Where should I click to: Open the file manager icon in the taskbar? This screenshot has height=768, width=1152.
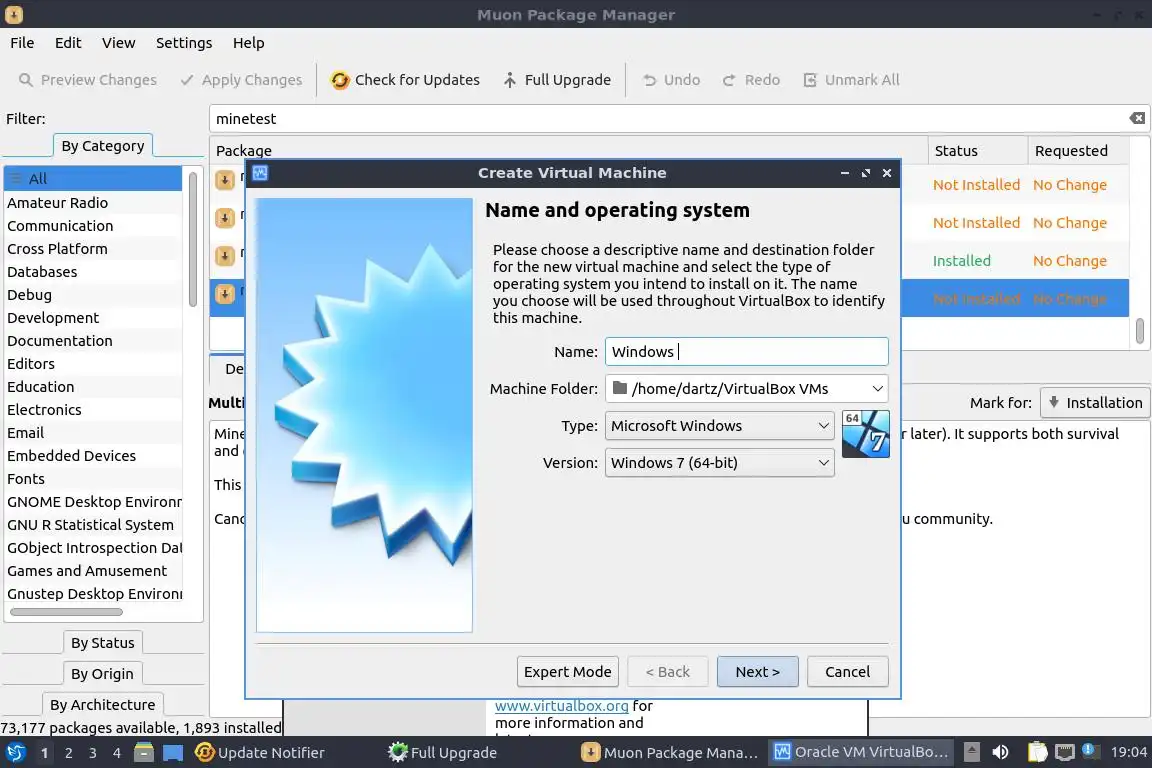[x=144, y=752]
